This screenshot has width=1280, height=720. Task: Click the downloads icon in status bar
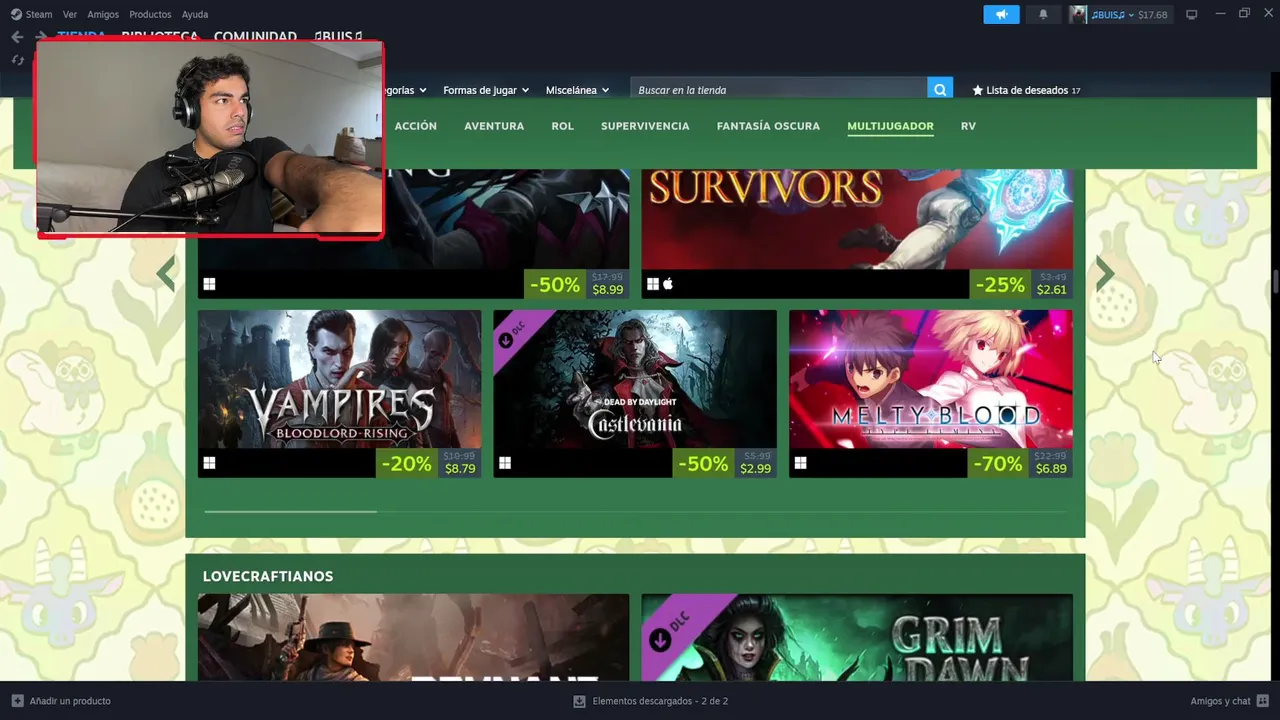tap(579, 701)
